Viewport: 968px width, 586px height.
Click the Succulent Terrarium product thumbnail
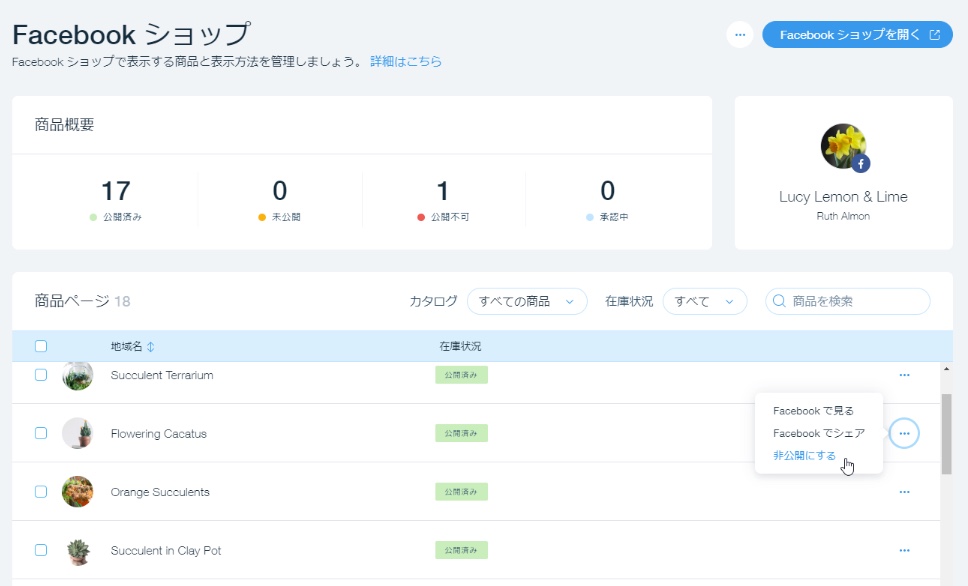[78, 375]
